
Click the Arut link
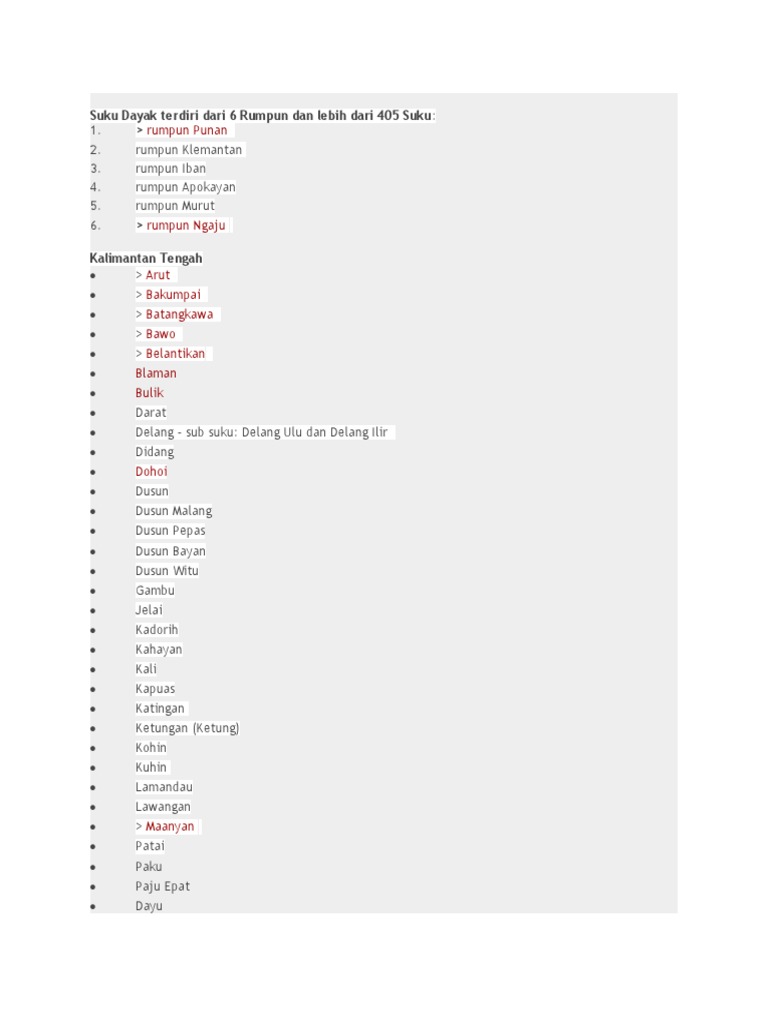coord(158,275)
